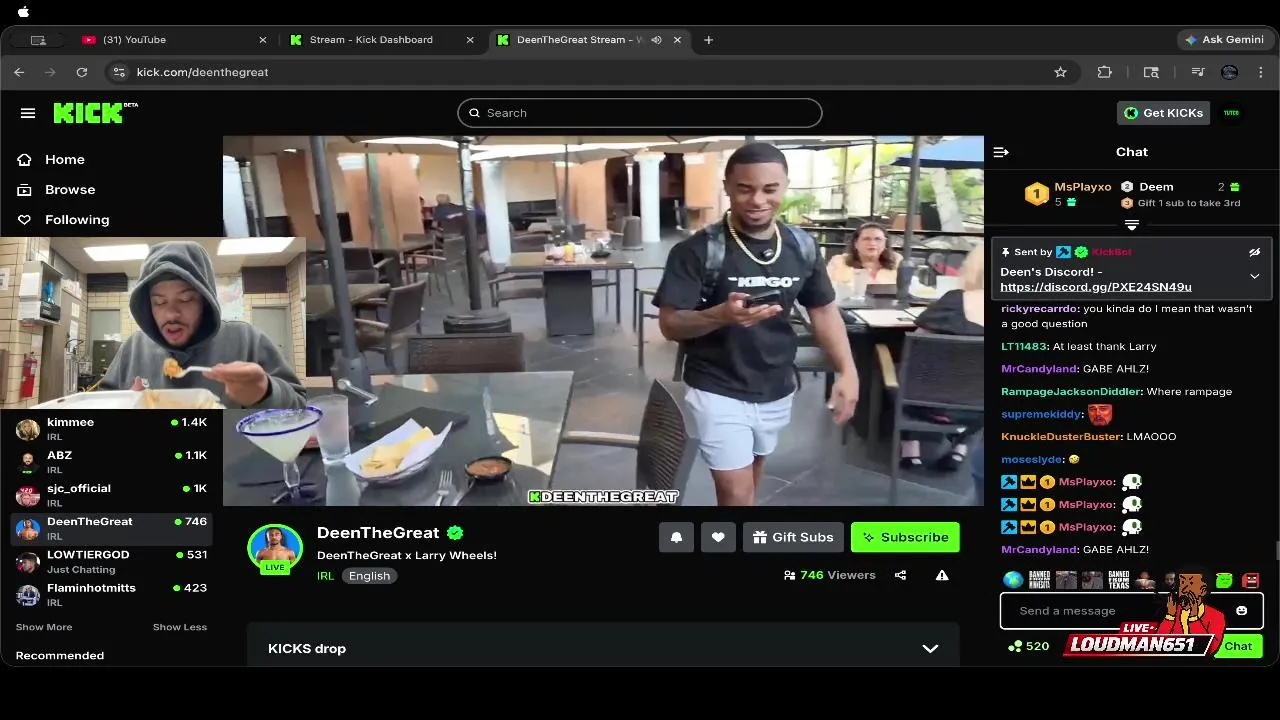Mute the DeenTheGreat Stream tab audio
1280x720 pixels.
656,40
